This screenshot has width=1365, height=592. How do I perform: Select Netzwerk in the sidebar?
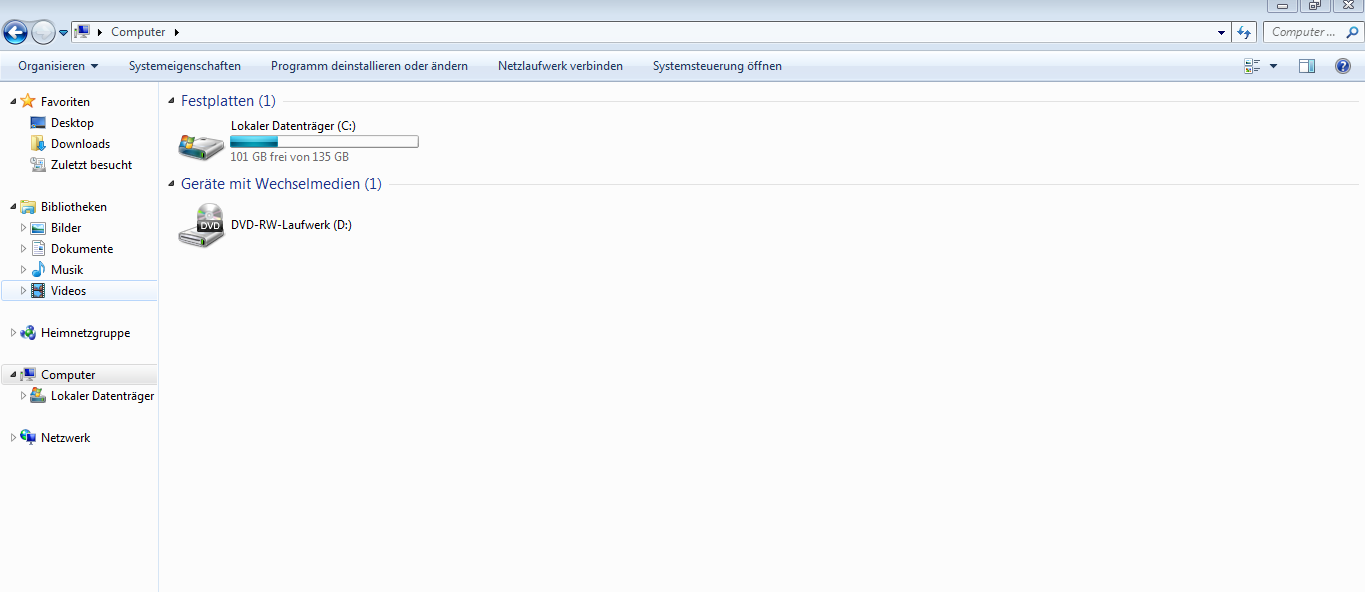click(x=65, y=438)
